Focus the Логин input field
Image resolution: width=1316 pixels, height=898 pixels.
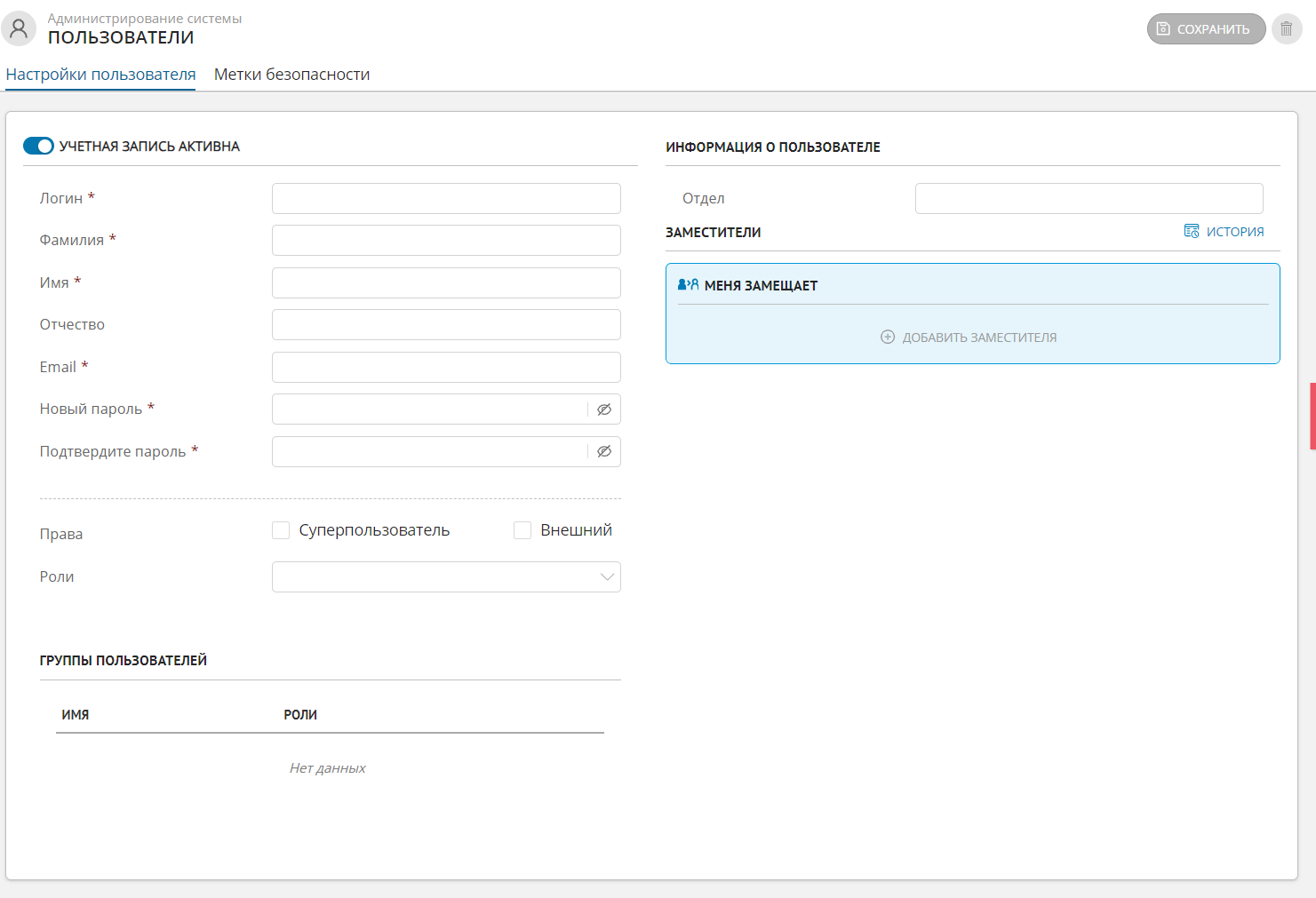point(446,199)
